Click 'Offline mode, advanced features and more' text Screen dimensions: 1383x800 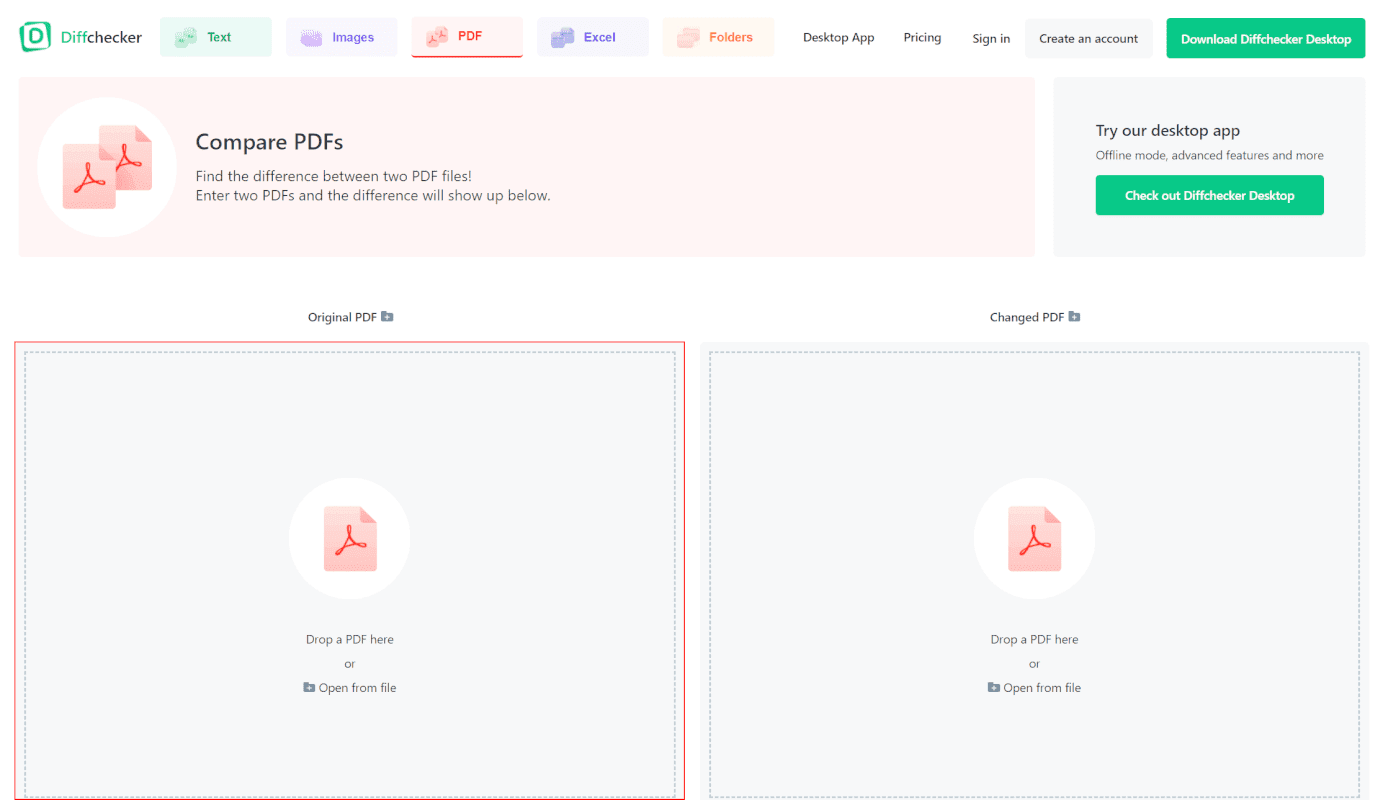[1210, 155]
